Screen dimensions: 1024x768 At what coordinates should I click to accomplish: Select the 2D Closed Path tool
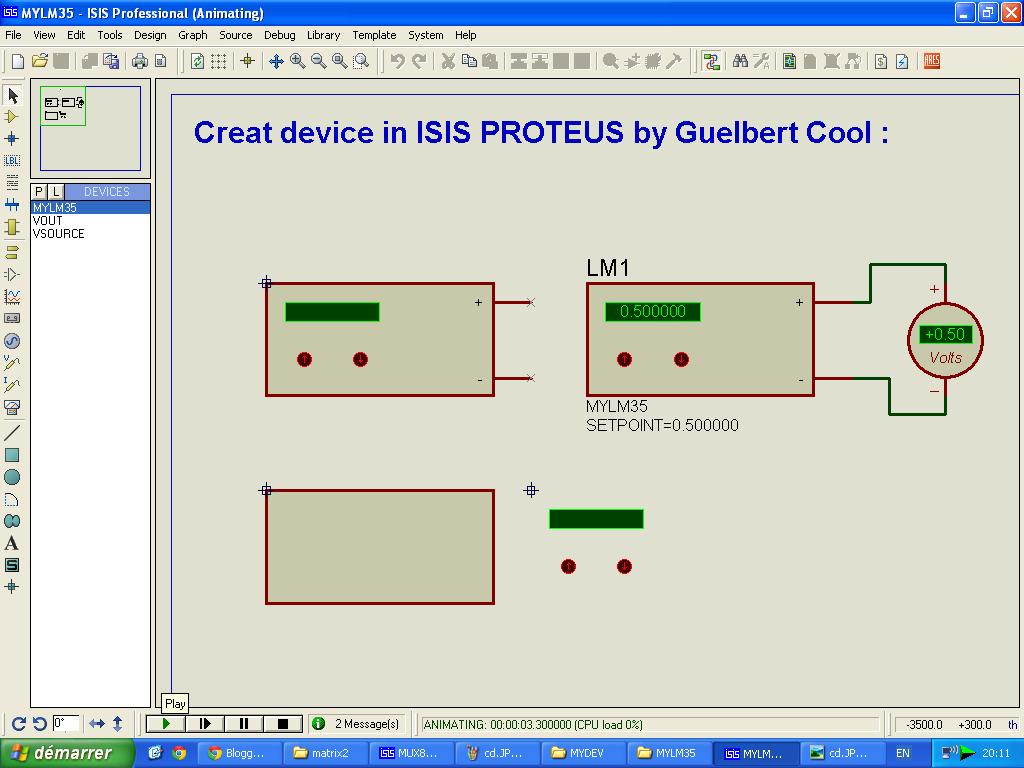12,521
